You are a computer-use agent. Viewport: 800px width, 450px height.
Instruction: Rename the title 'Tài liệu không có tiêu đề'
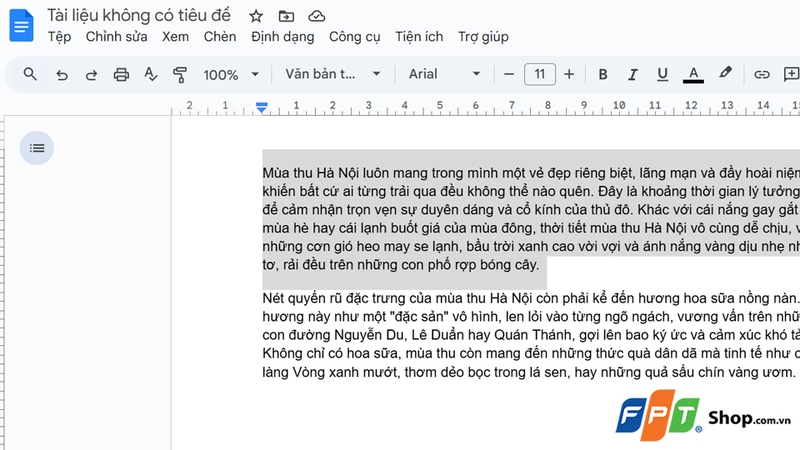[x=139, y=15]
